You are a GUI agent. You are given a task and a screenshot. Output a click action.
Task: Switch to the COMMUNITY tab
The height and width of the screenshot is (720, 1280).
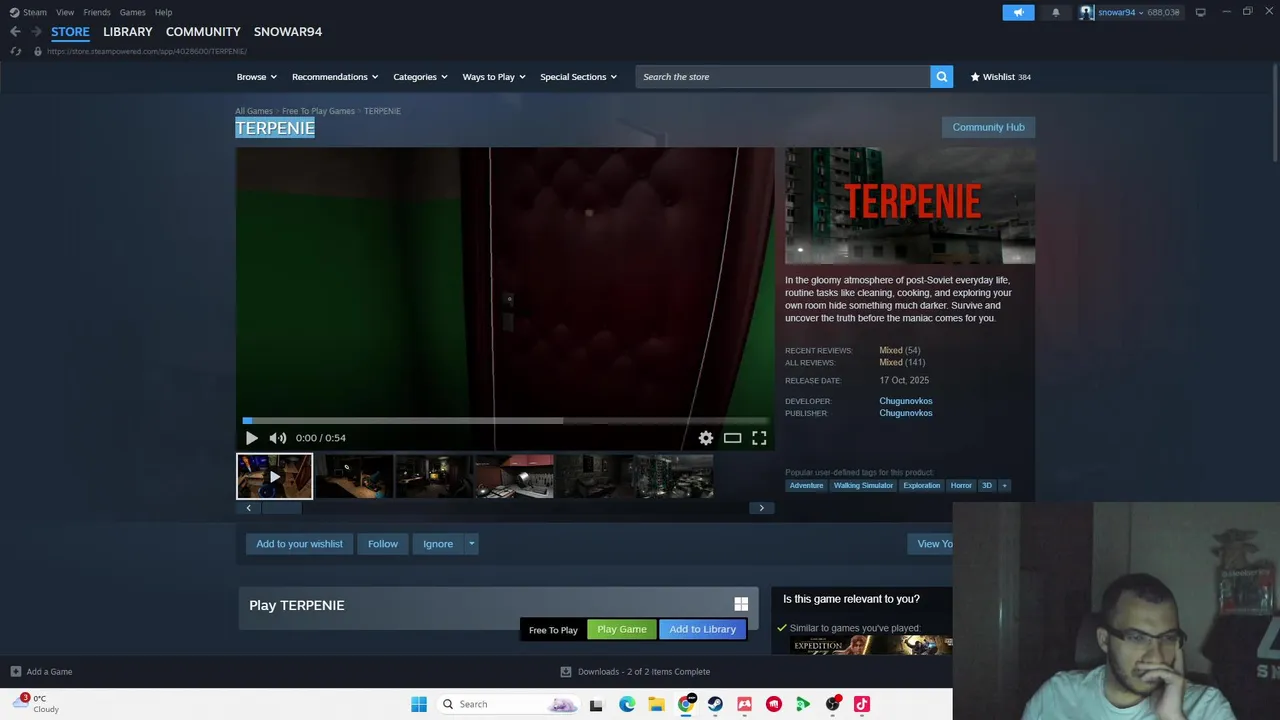pyautogui.click(x=203, y=32)
